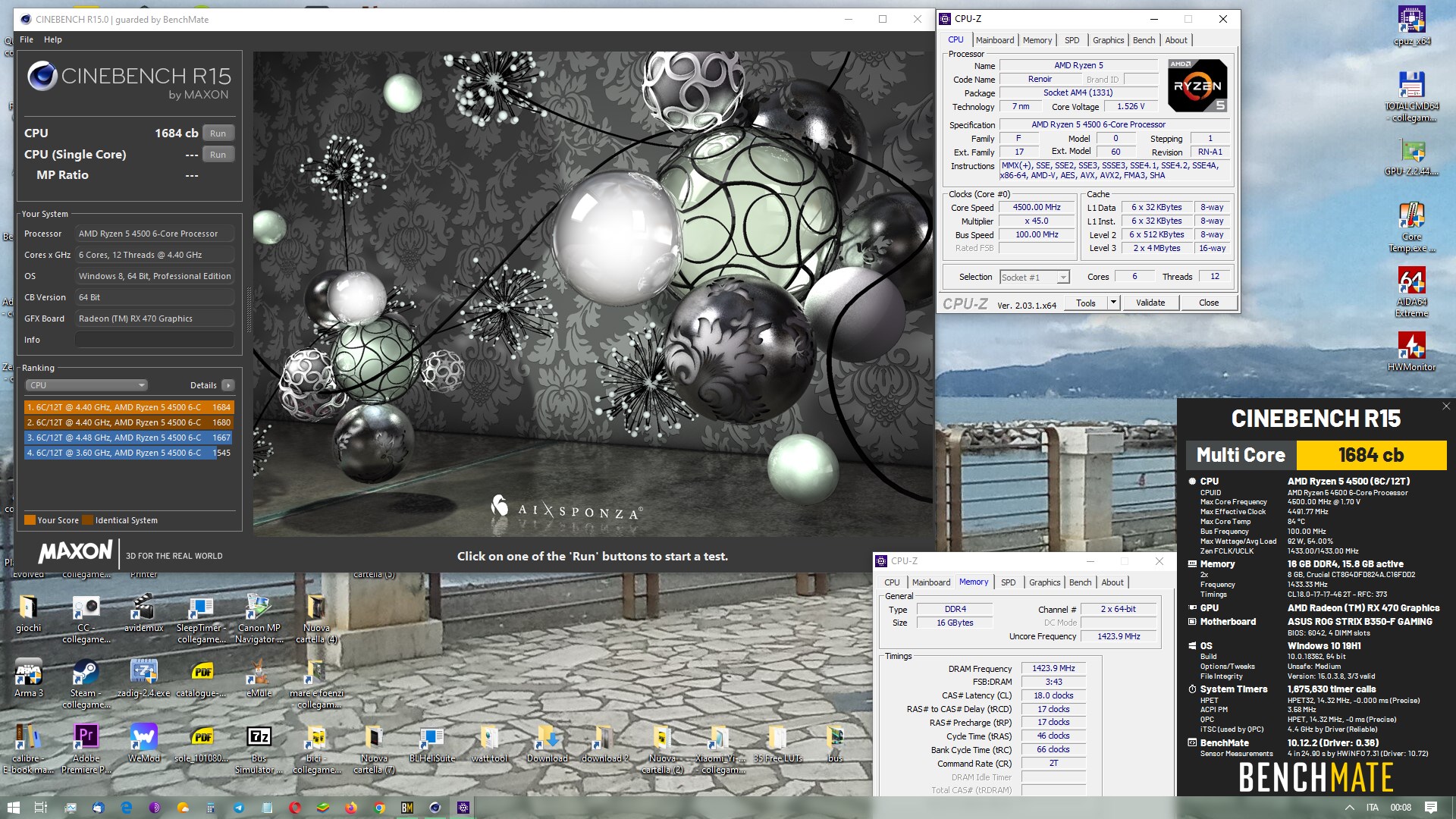The height and width of the screenshot is (819, 1456).
Task: Select ranking entry 6C/12T @ 3.60 GHz
Action: (x=129, y=453)
